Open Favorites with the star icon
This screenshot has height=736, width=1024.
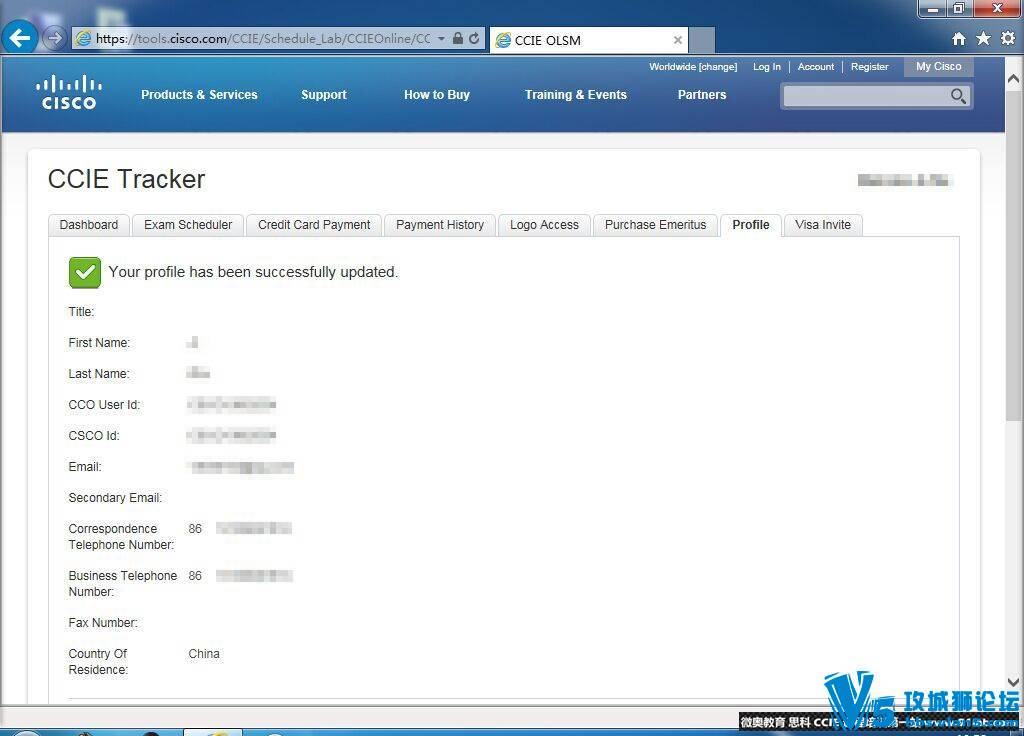[x=983, y=39]
